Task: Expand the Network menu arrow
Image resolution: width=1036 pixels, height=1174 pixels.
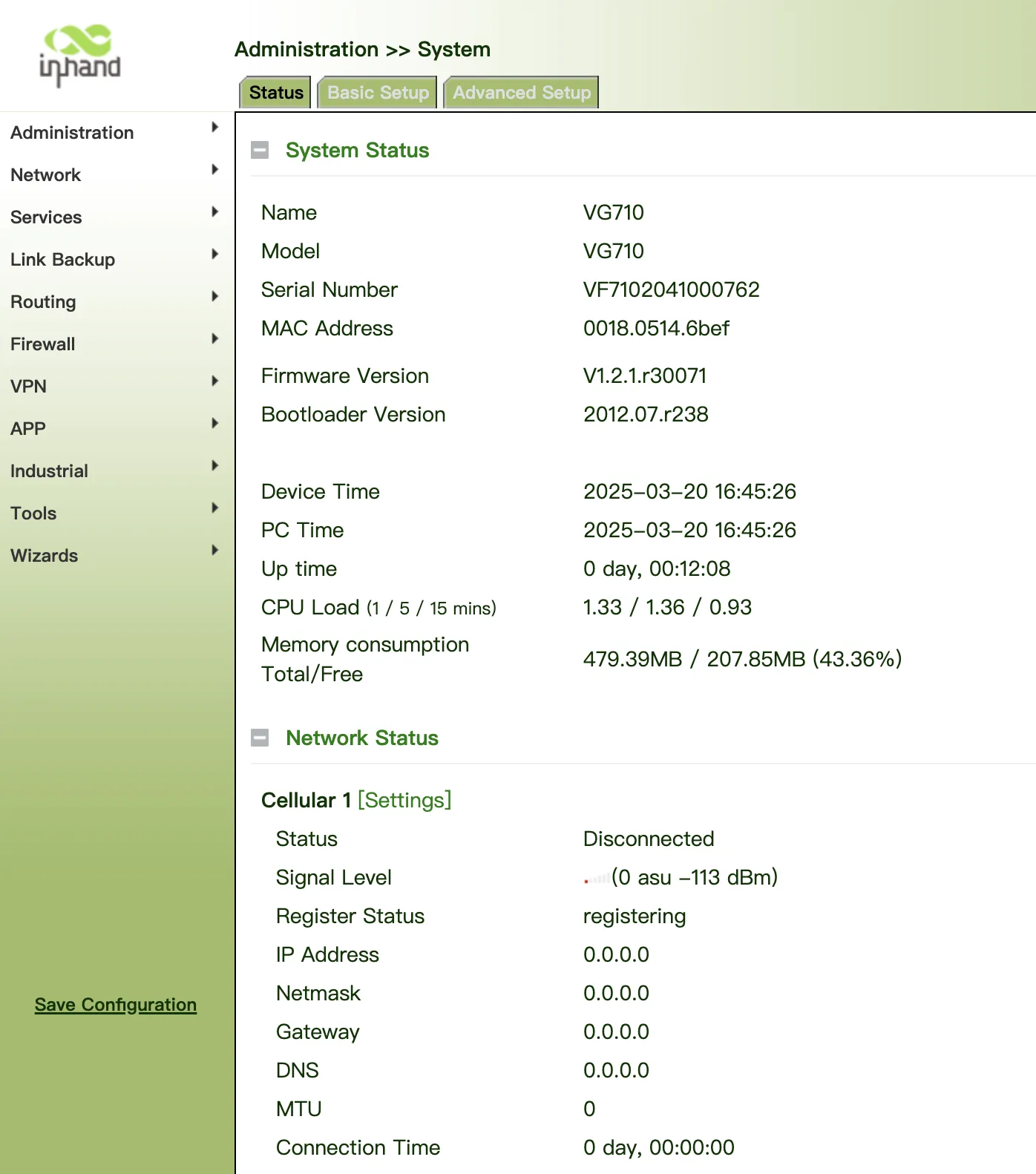Action: (x=214, y=169)
